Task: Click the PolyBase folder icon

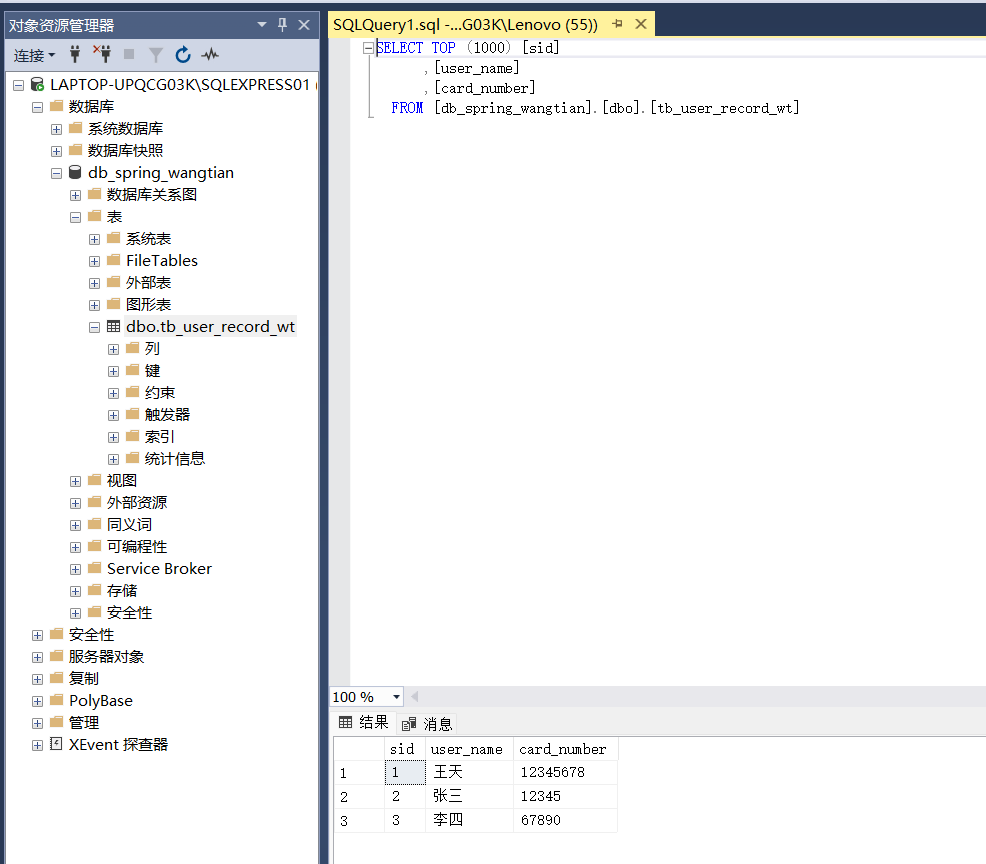Action: coord(57,700)
